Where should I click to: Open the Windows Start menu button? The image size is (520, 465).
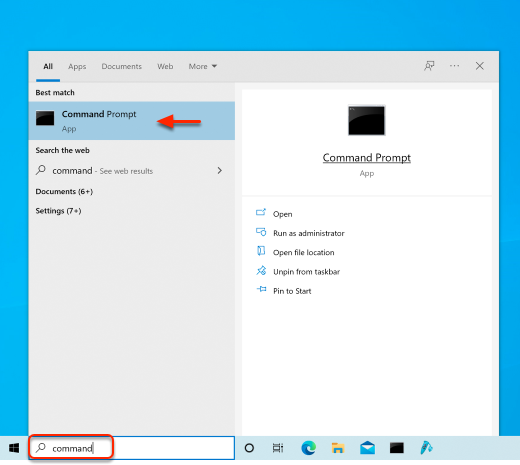(x=14, y=448)
